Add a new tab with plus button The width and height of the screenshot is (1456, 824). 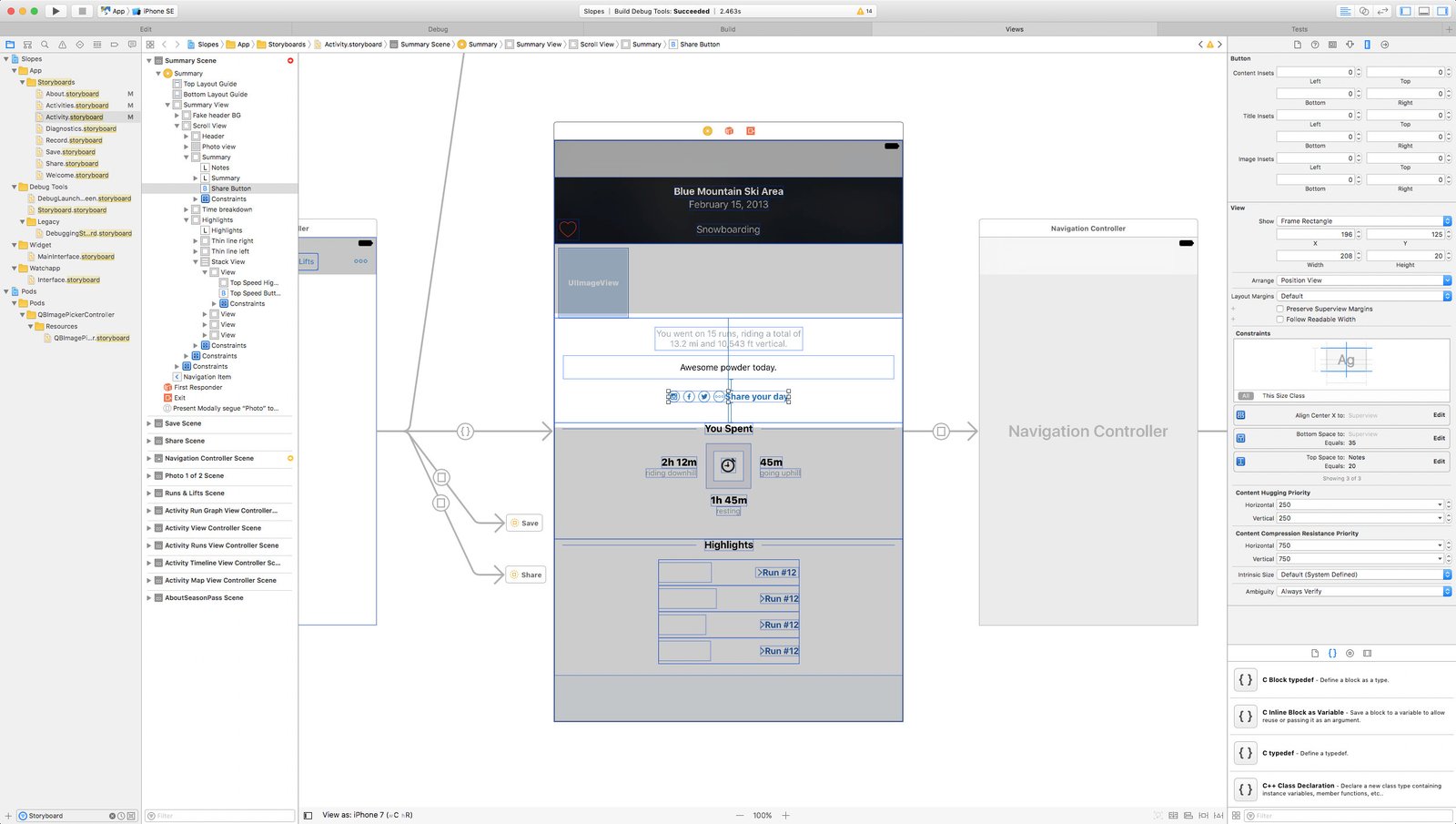tap(1449, 29)
